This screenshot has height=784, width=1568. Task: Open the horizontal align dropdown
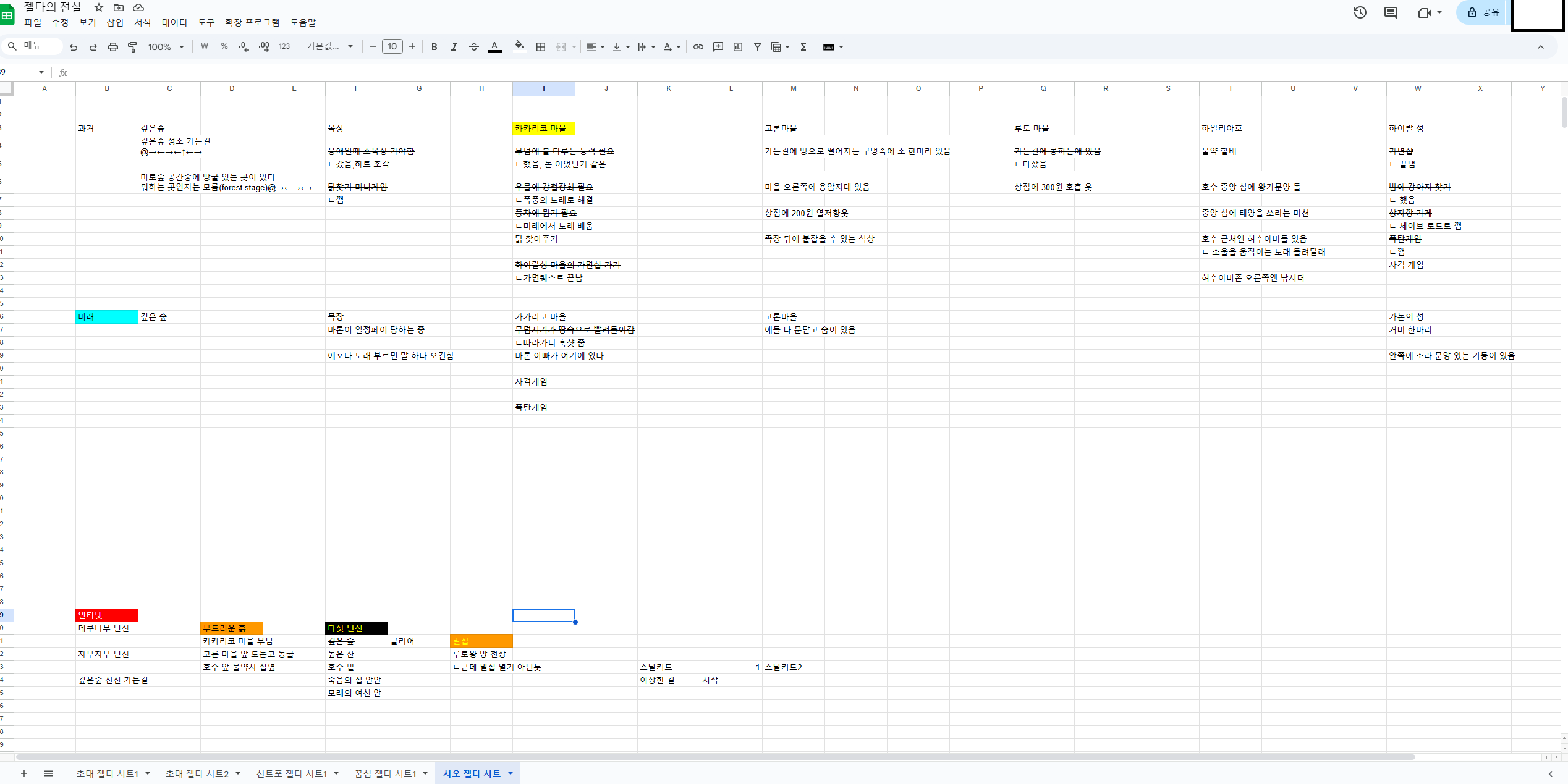tap(596, 47)
